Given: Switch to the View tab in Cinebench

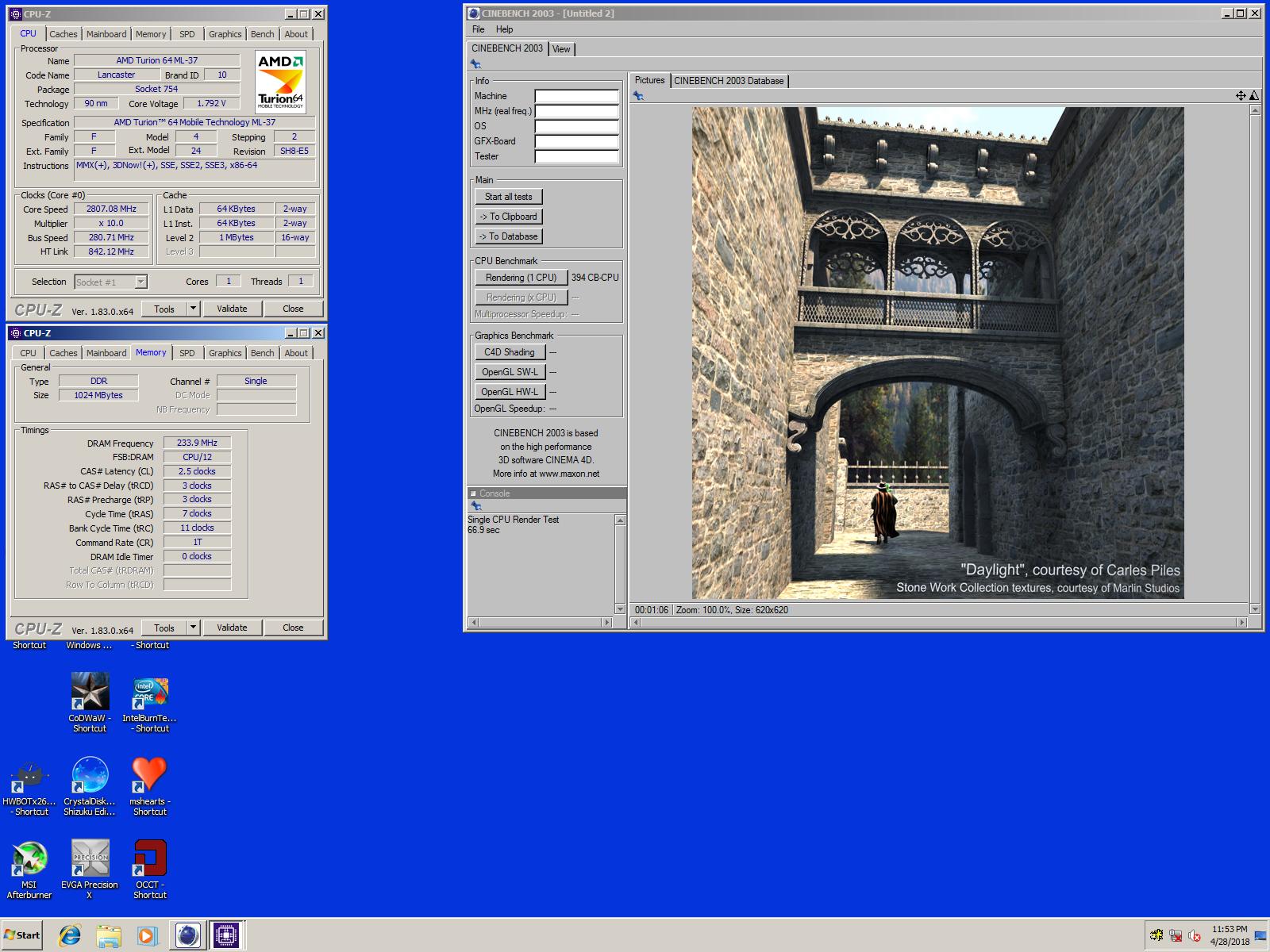Looking at the screenshot, I should coord(561,49).
